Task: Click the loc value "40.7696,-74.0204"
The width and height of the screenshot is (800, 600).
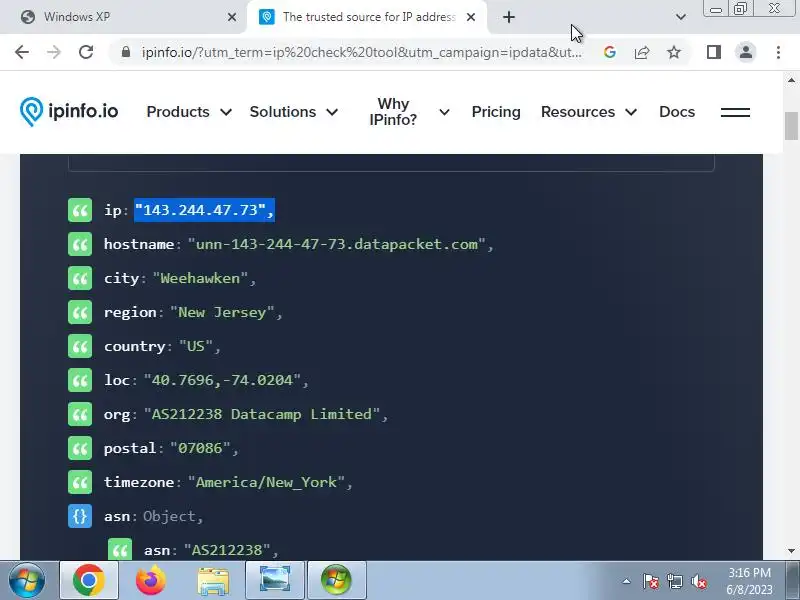Action: (222, 381)
